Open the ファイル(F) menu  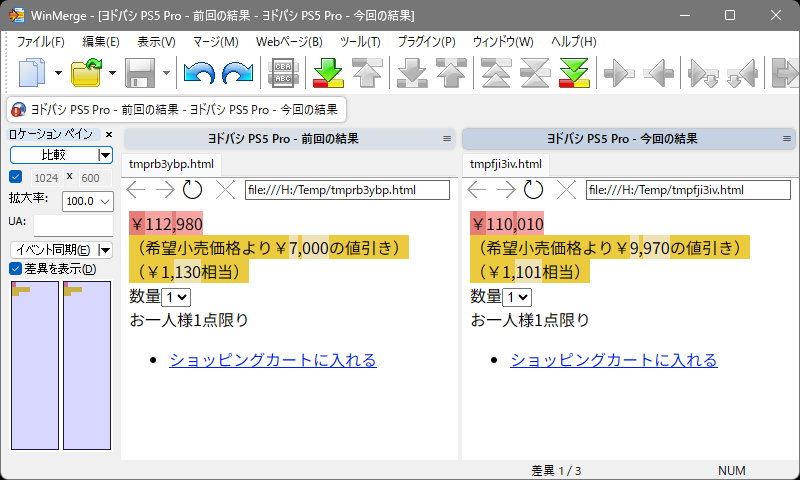coord(41,42)
